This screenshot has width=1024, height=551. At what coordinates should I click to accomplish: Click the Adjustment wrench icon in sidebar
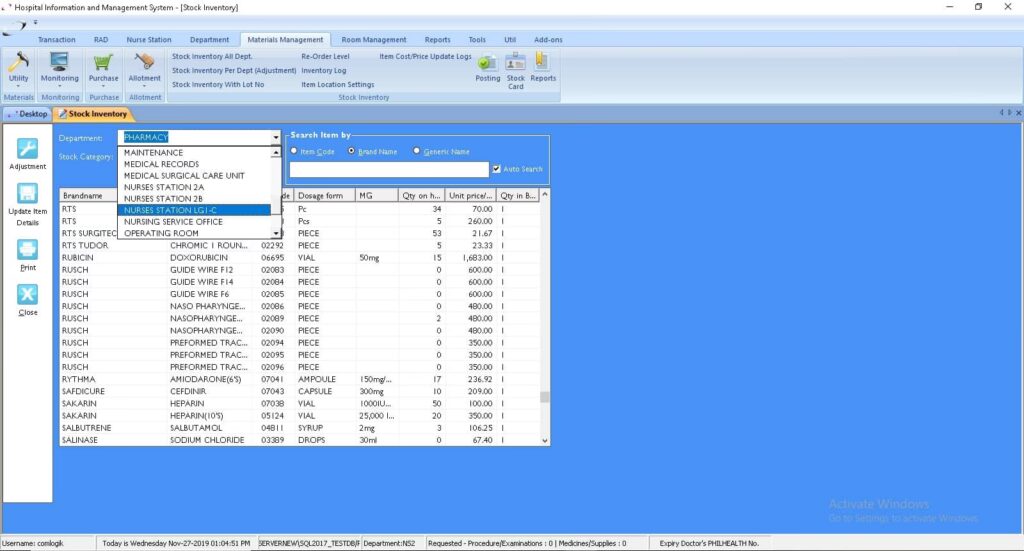click(x=28, y=150)
